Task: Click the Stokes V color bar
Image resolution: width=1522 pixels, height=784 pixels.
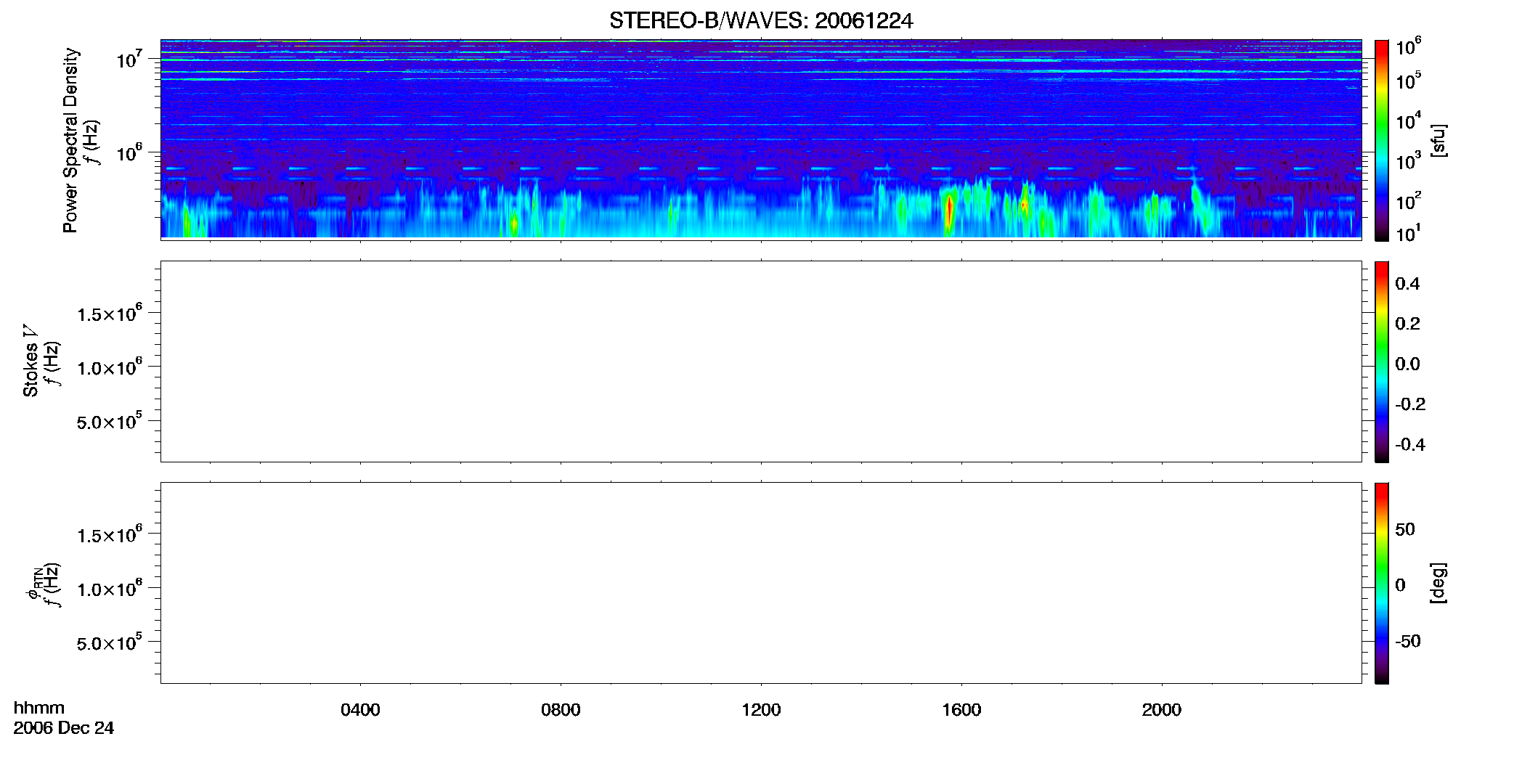Action: 1382,362
